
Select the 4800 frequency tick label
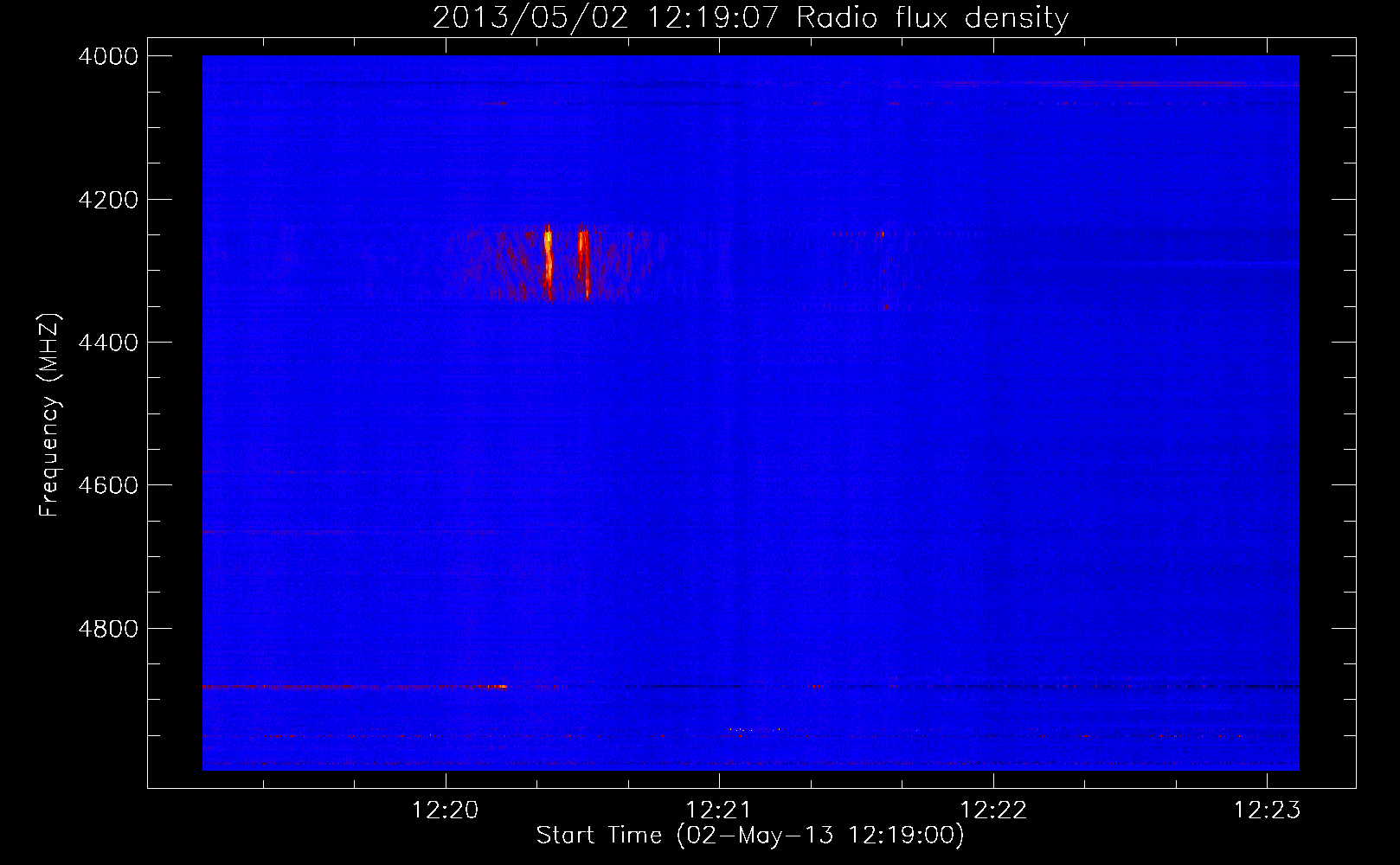coord(108,629)
